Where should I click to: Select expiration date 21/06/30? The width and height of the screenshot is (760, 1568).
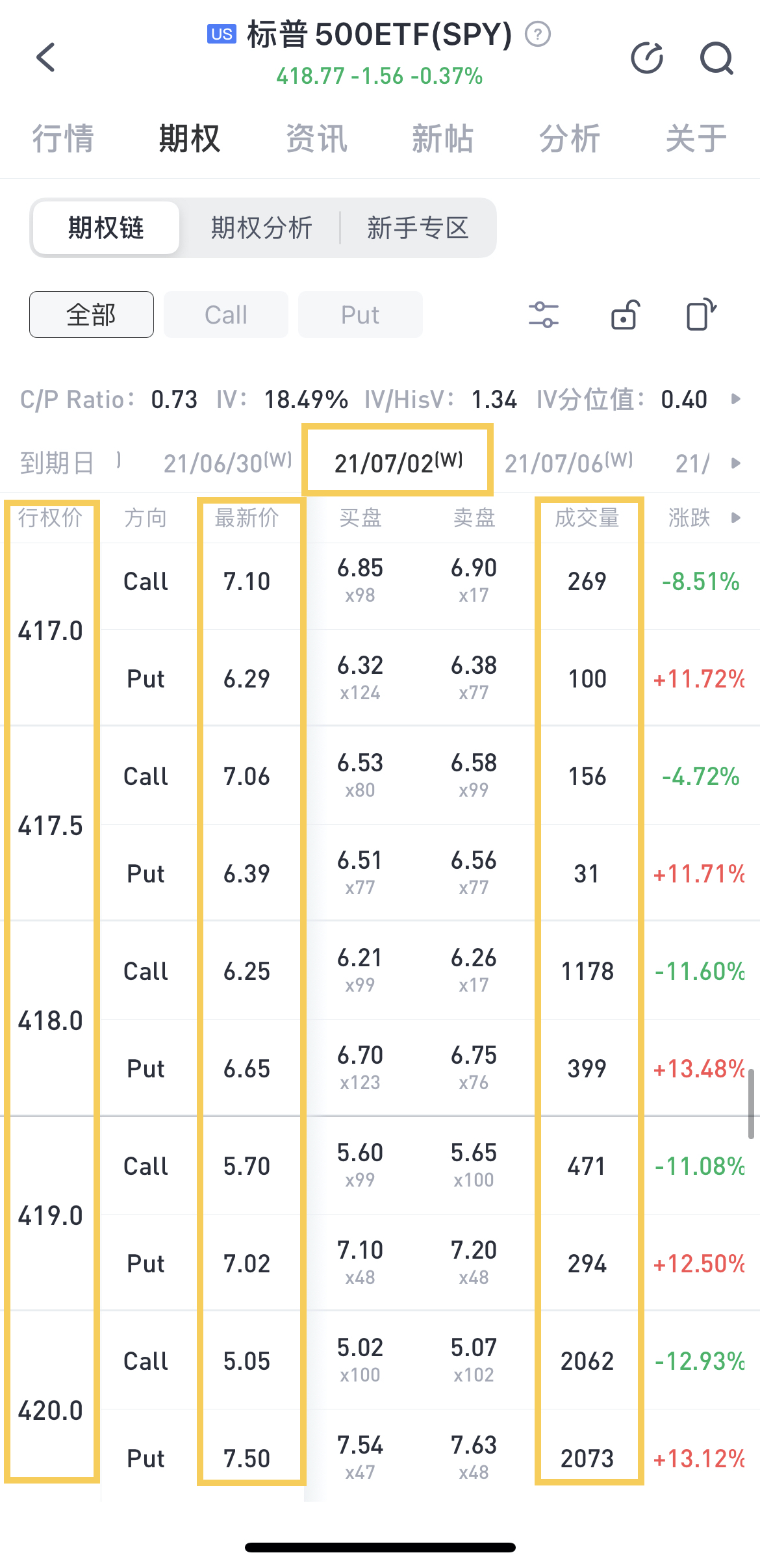point(227,463)
